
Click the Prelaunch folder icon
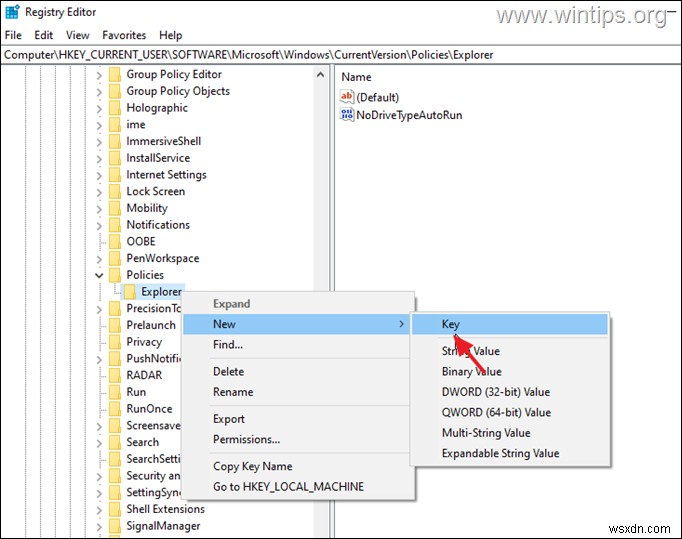[x=115, y=325]
